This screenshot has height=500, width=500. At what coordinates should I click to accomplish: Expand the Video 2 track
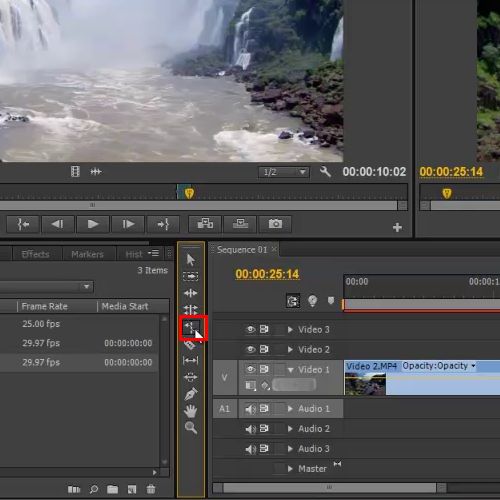290,349
